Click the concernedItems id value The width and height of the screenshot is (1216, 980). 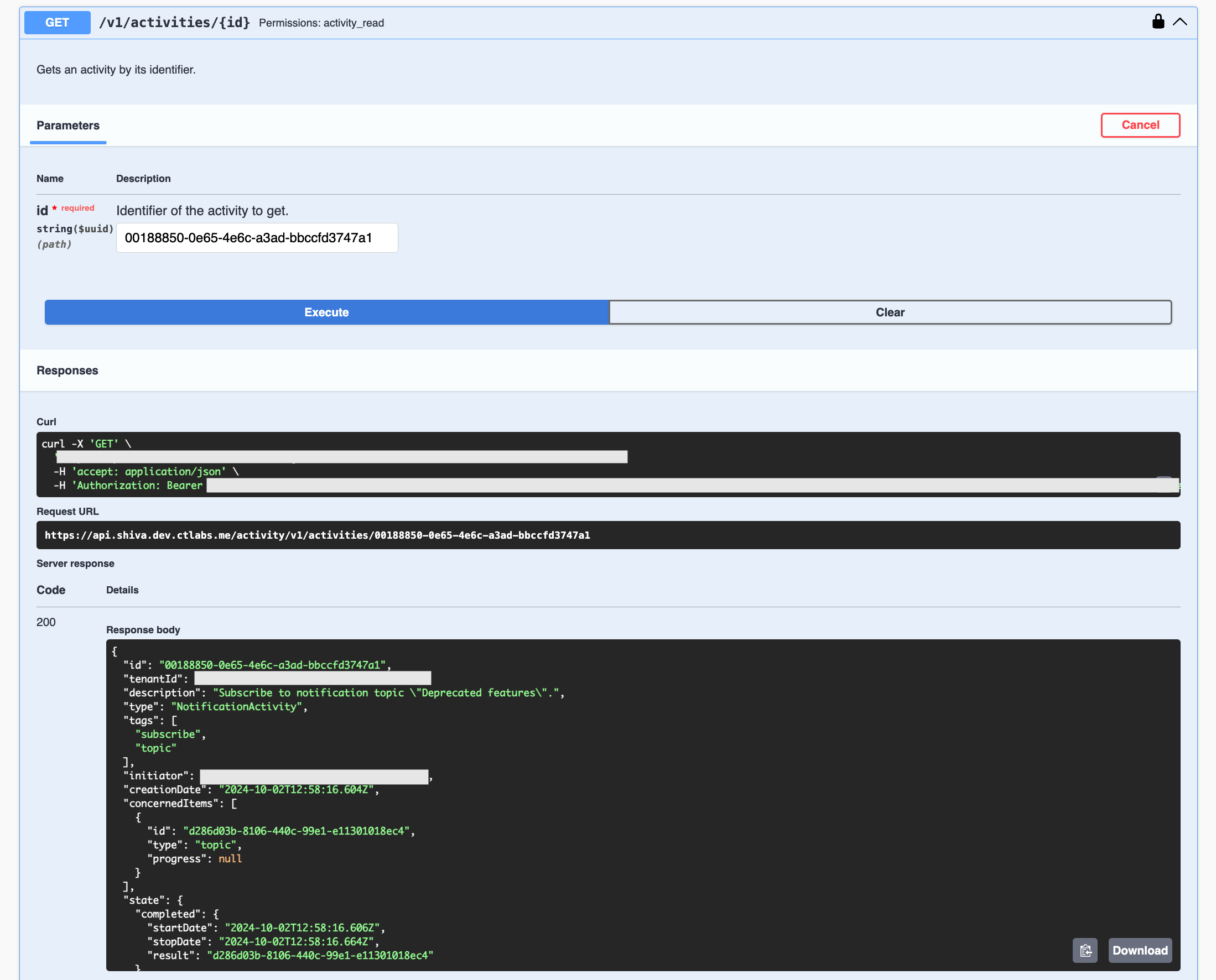tap(296, 831)
